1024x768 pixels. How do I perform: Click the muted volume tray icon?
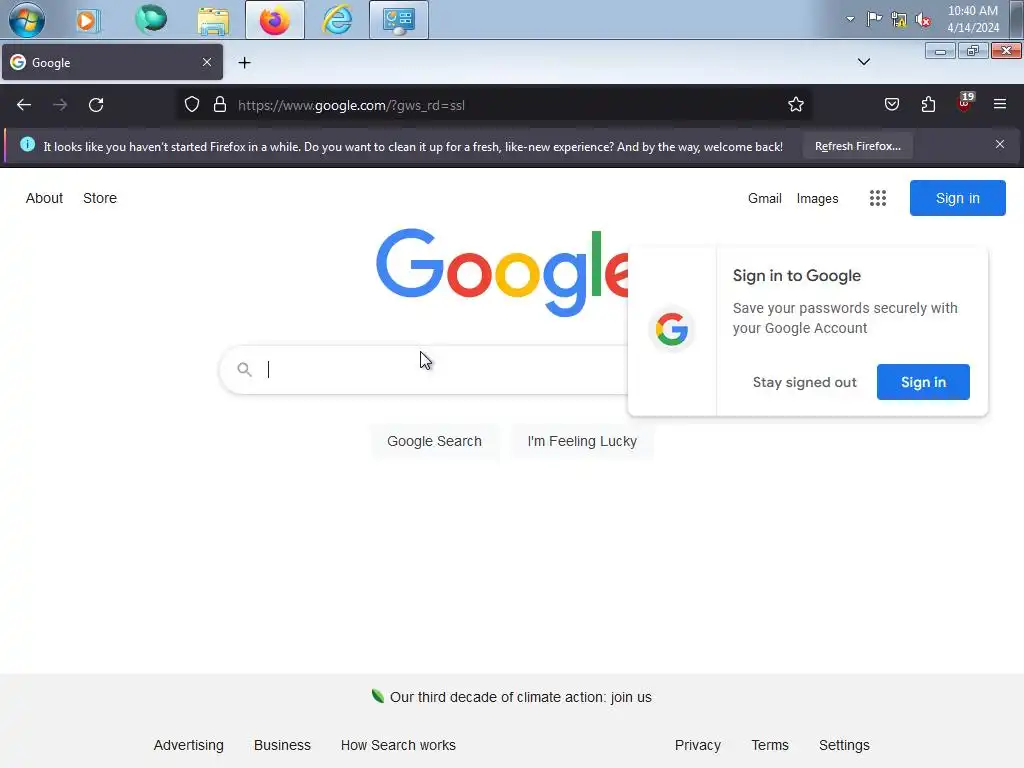click(x=923, y=20)
